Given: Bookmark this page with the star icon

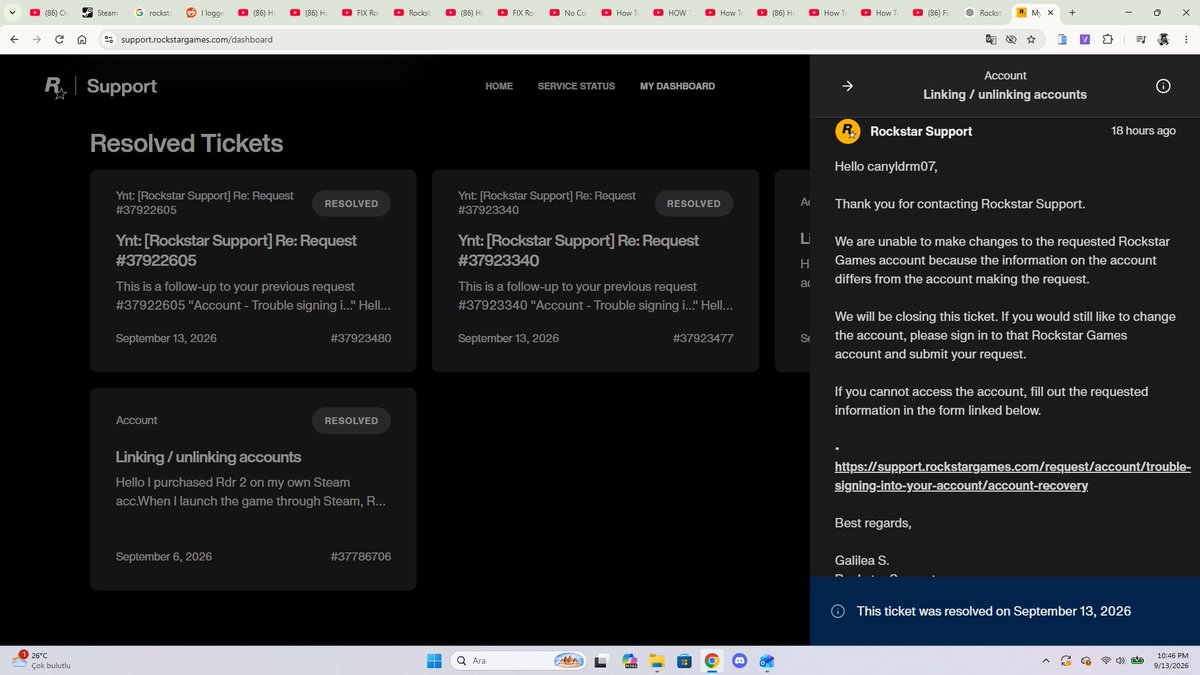Looking at the screenshot, I should (x=1031, y=40).
